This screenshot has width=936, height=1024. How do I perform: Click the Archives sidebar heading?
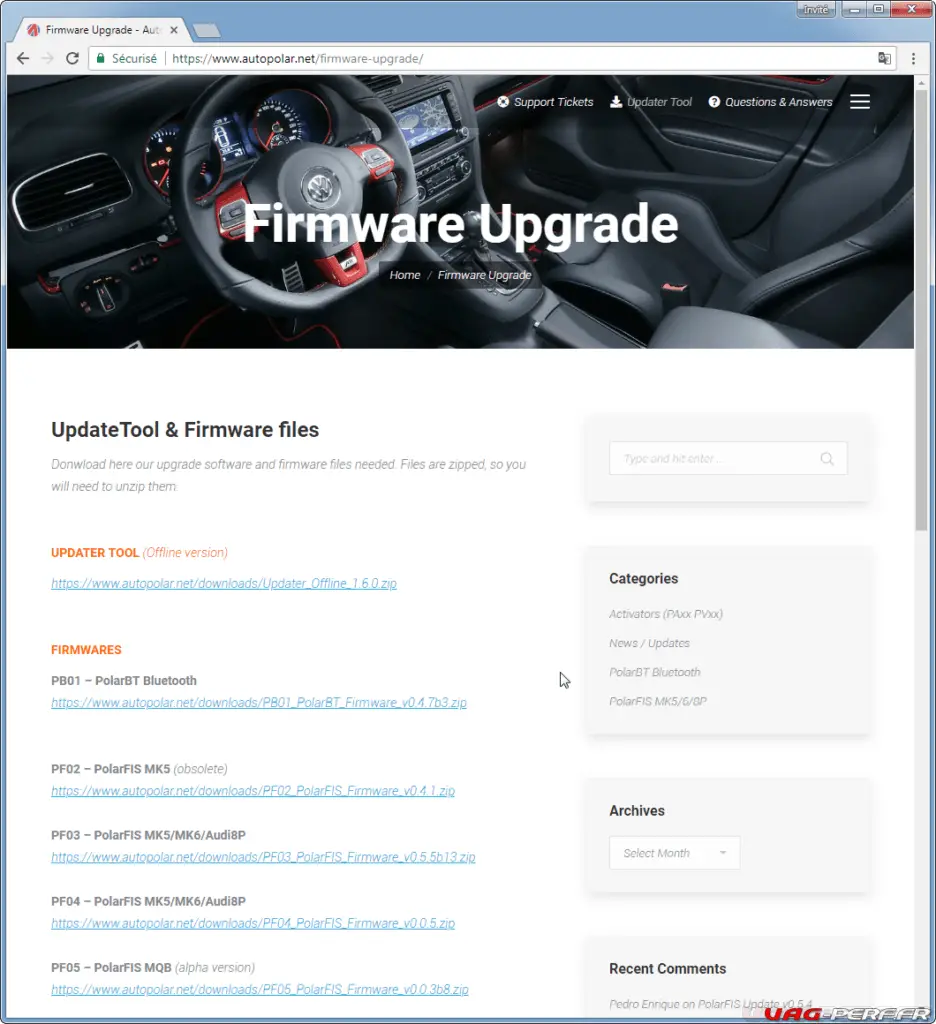pyautogui.click(x=637, y=810)
